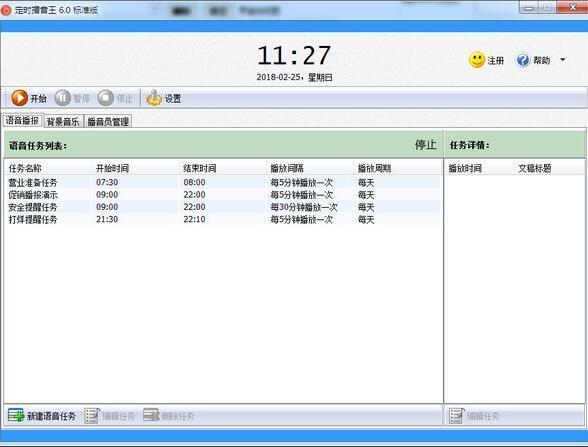Select the 营业准备任务 row
This screenshot has height=447, width=588.
pos(223,182)
